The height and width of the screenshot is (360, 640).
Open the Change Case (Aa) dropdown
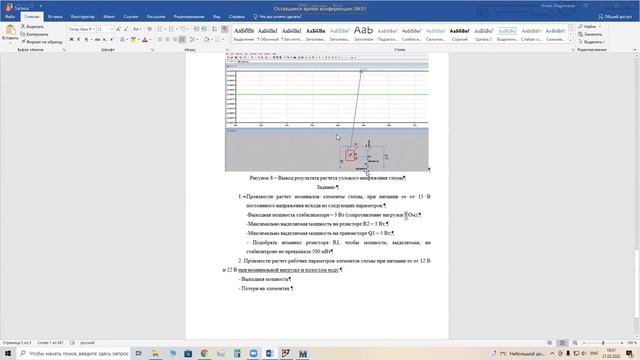pos(136,29)
